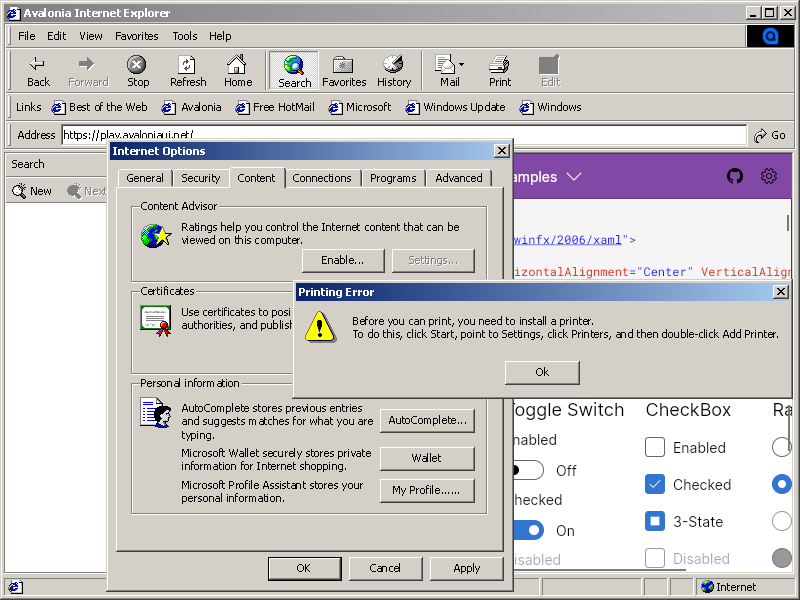Open the File menu
The height and width of the screenshot is (600, 800).
[27, 36]
